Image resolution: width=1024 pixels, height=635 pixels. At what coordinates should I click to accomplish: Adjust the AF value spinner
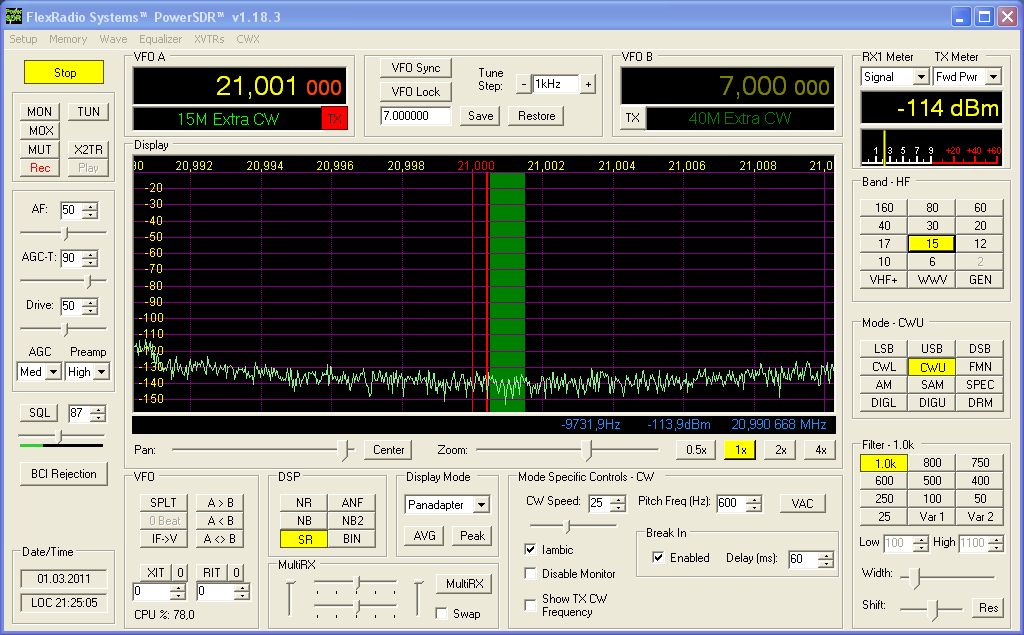(91, 210)
